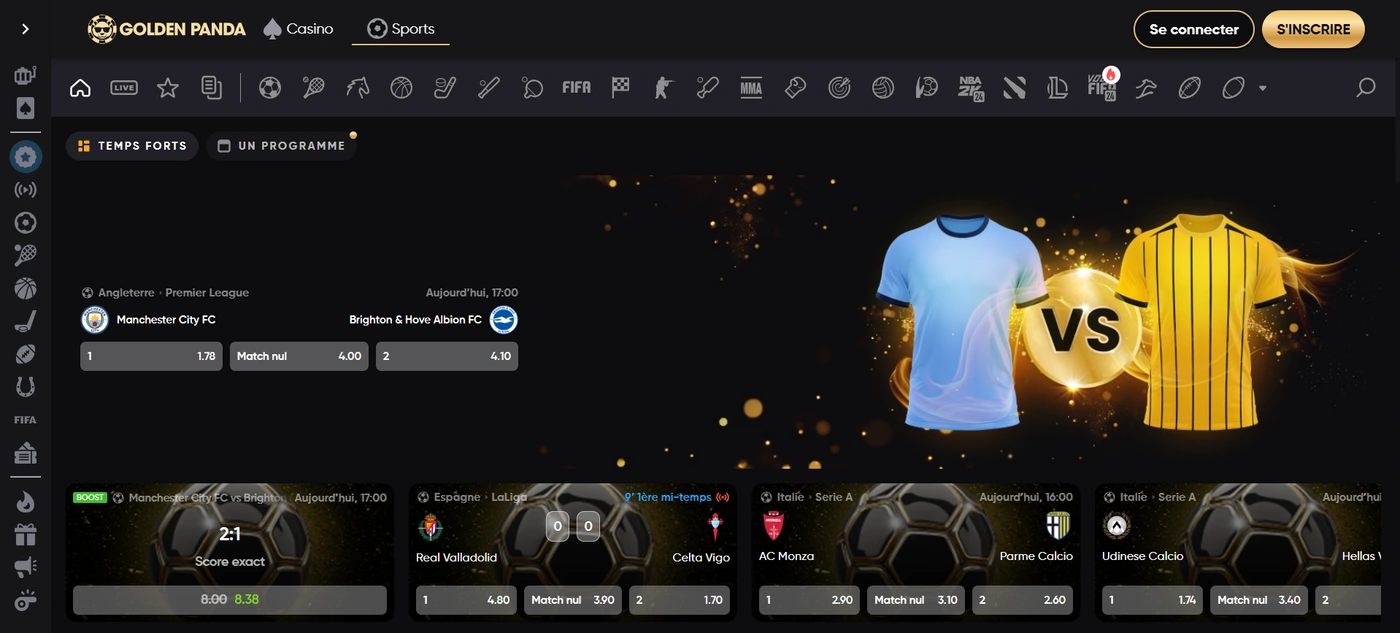Open the gift promotions icon in sidebar
The width and height of the screenshot is (1400, 633).
(x=25, y=535)
